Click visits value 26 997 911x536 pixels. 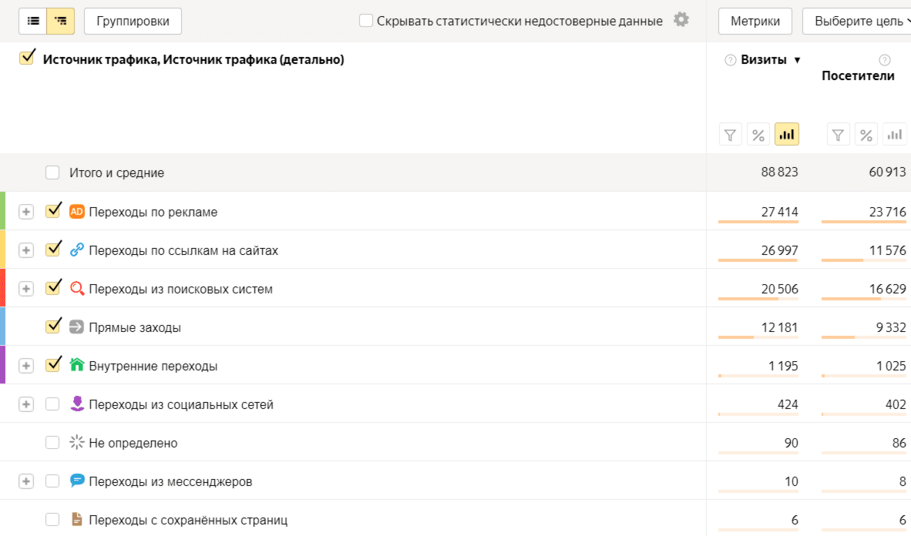click(x=780, y=250)
